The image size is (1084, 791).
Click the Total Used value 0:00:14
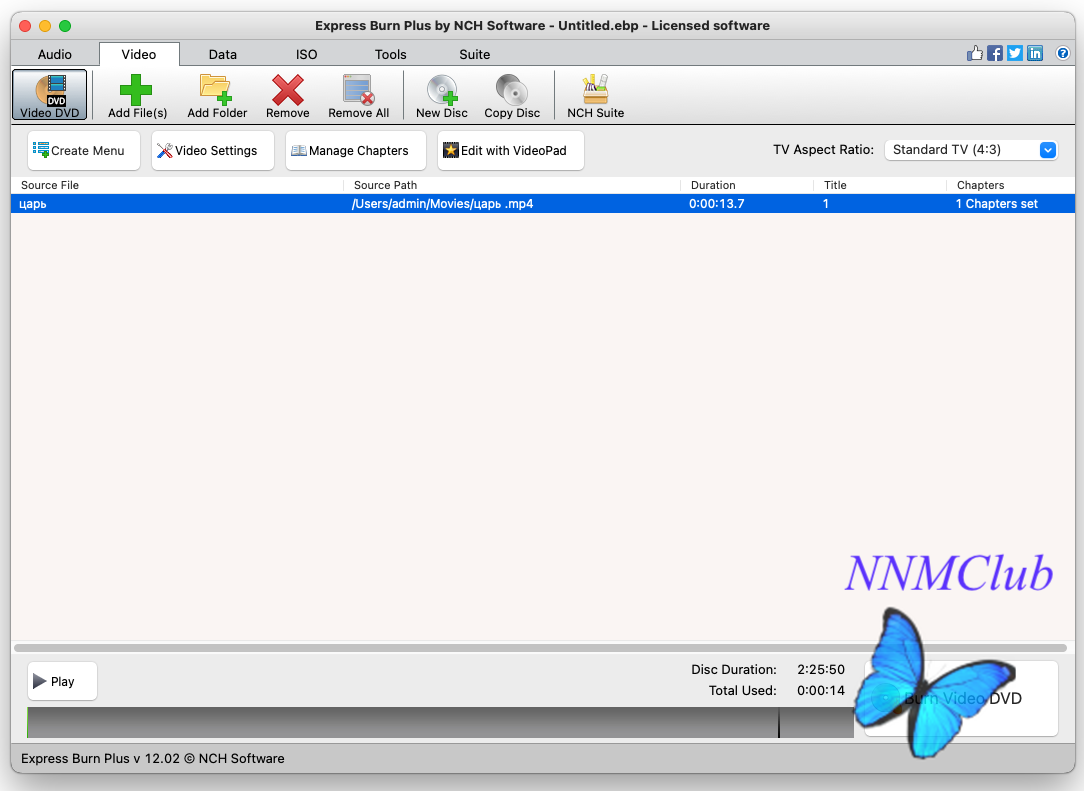[821, 690]
